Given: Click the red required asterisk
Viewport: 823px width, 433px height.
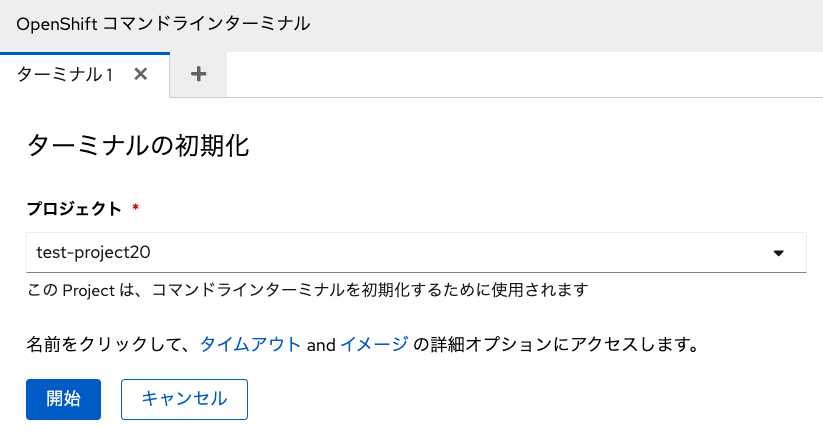Looking at the screenshot, I should (x=135, y=207).
